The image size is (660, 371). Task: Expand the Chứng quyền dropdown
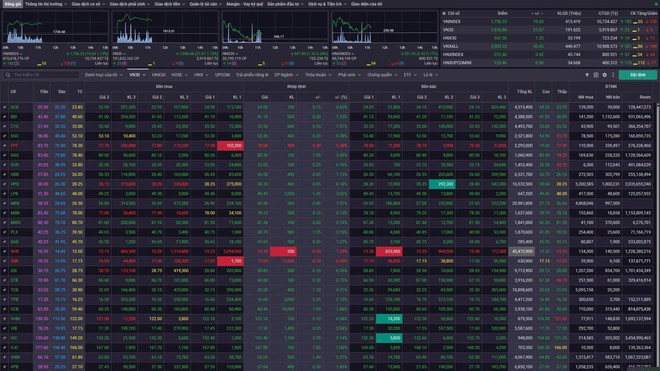coord(382,75)
